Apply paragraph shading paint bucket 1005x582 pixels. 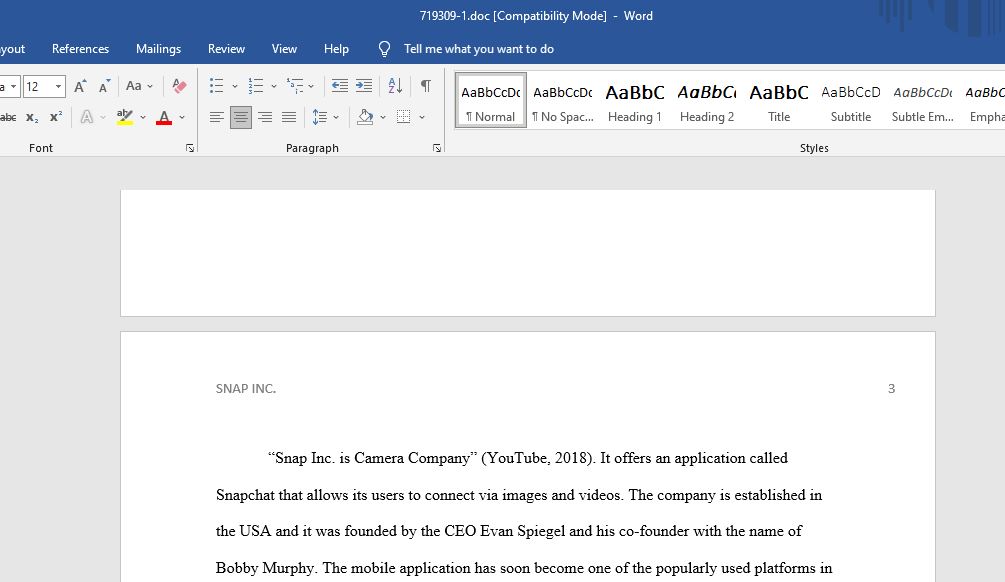tap(365, 117)
